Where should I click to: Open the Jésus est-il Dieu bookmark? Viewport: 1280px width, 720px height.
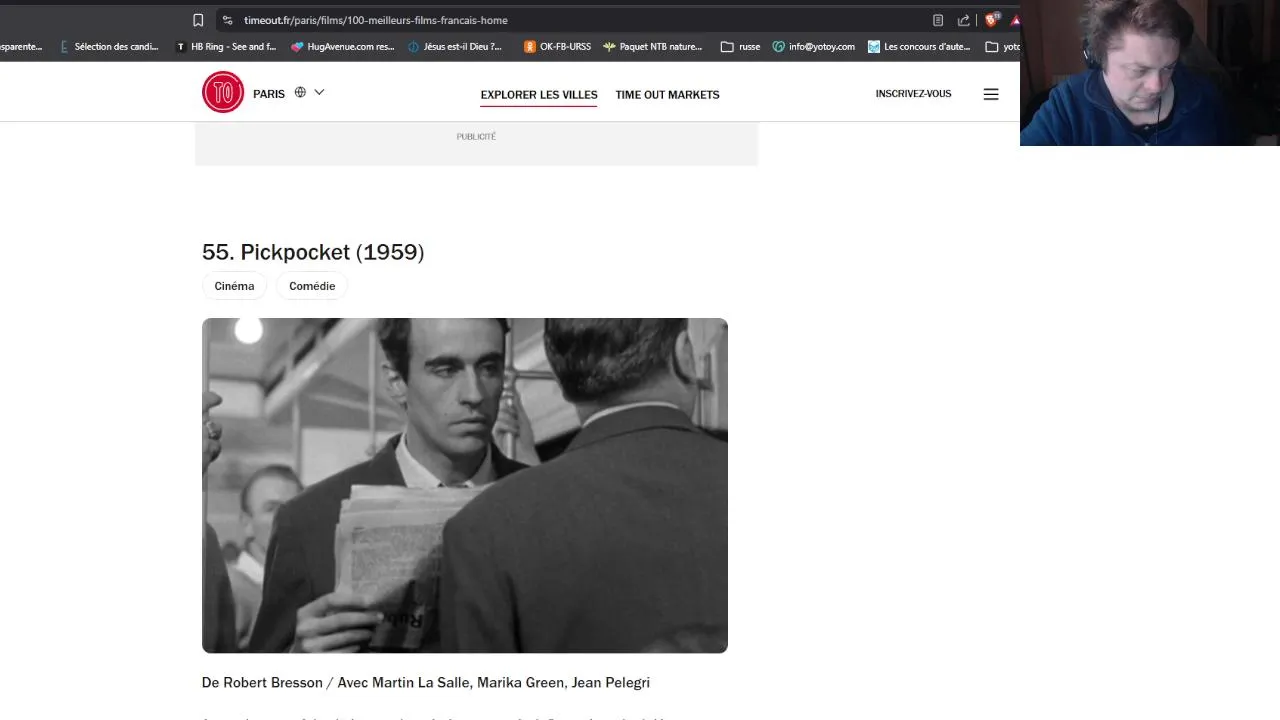pos(455,46)
